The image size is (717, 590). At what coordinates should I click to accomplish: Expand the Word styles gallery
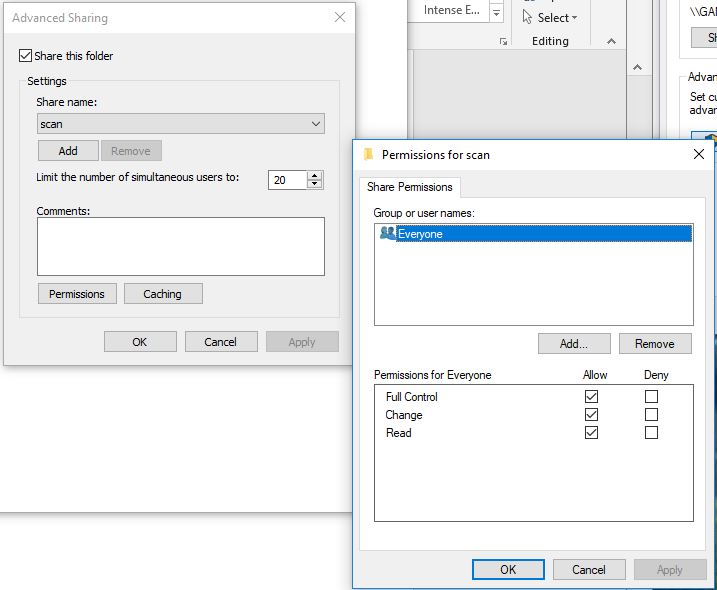(x=497, y=12)
